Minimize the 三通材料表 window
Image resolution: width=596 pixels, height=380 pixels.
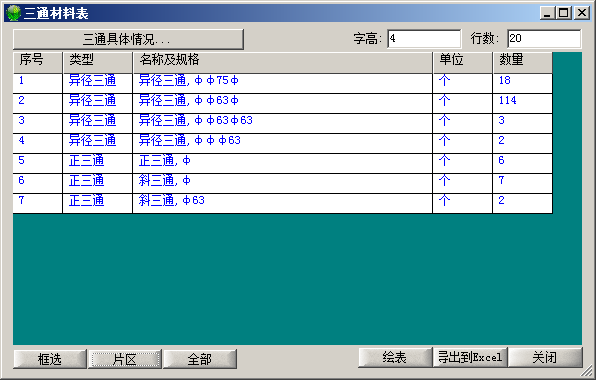coord(547,13)
